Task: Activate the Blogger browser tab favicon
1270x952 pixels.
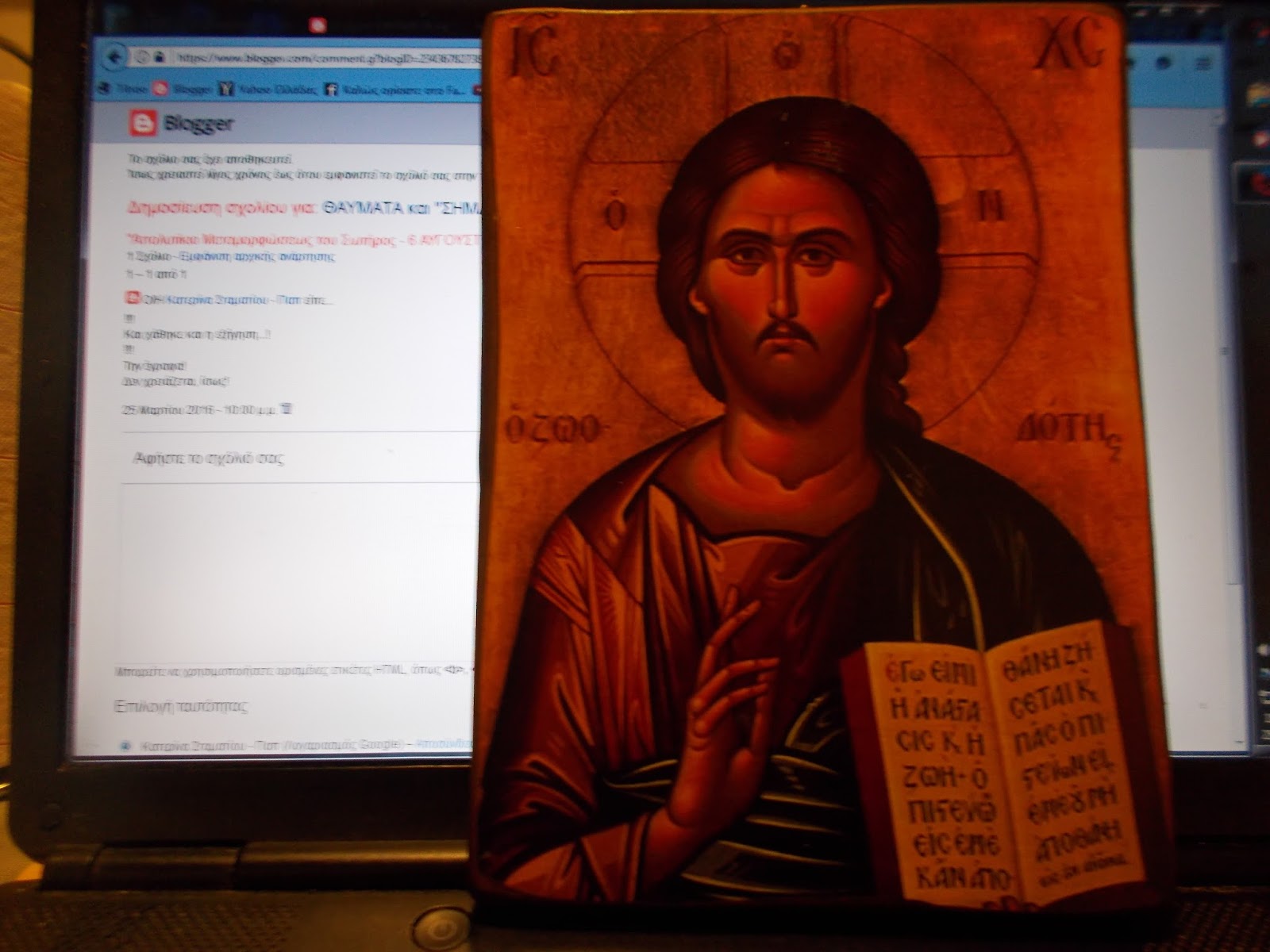Action: 318,25
